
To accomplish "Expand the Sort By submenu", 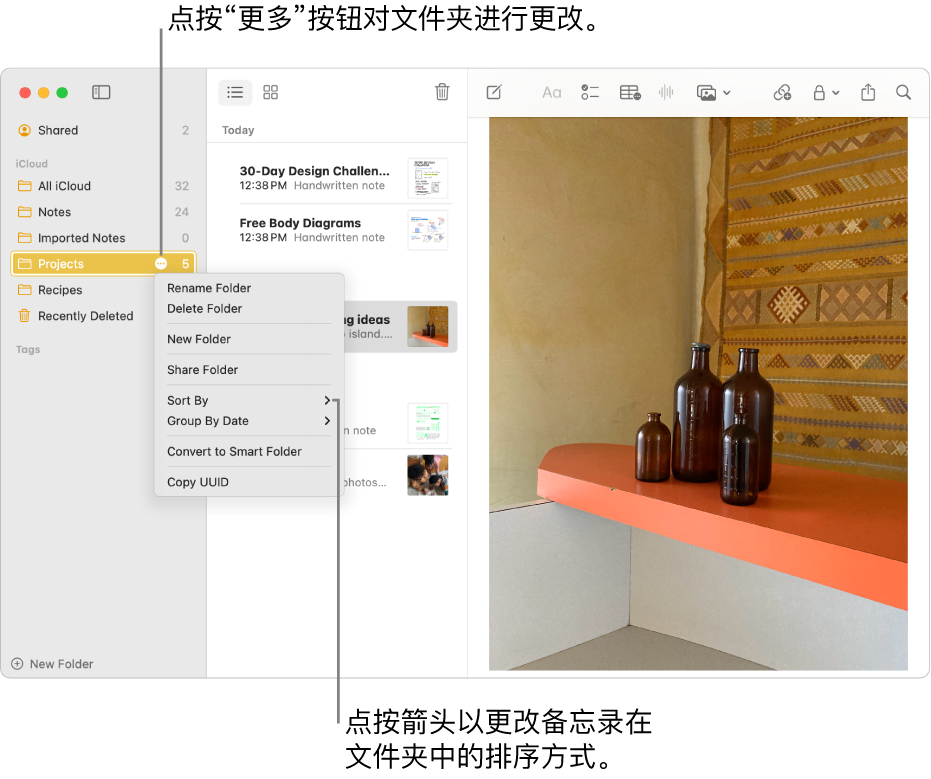I will tap(249, 401).
